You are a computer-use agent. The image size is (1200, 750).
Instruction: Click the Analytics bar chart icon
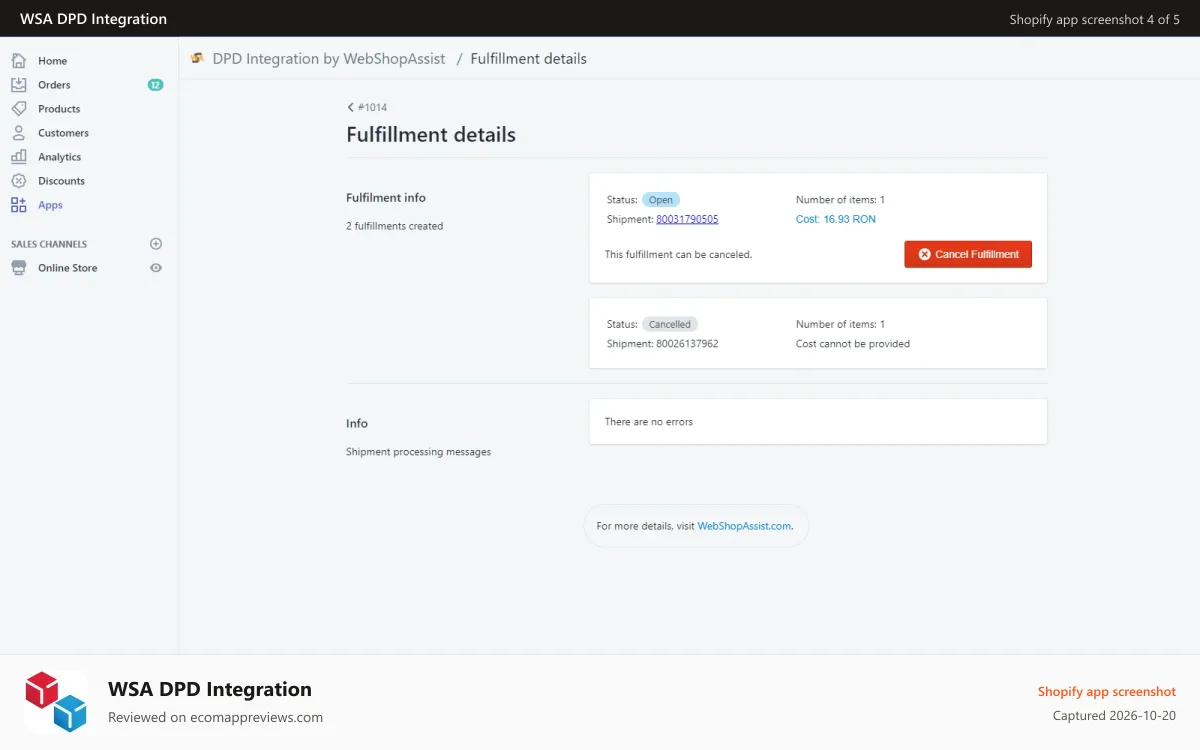pos(18,157)
